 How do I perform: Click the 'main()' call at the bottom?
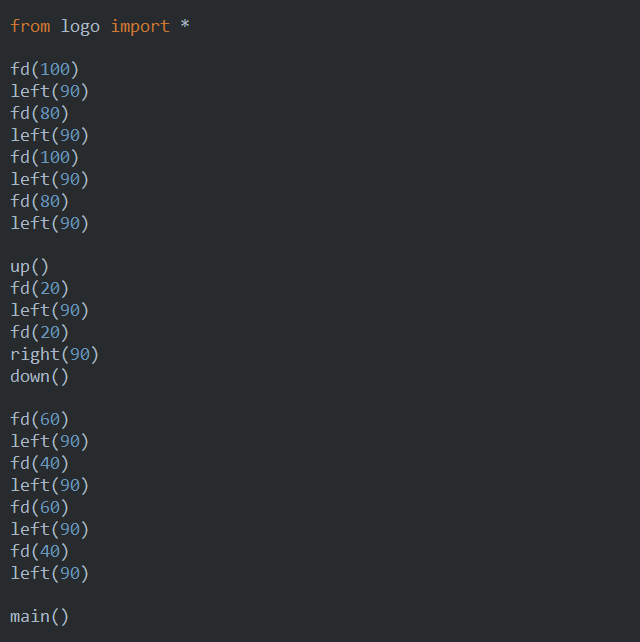point(39,617)
